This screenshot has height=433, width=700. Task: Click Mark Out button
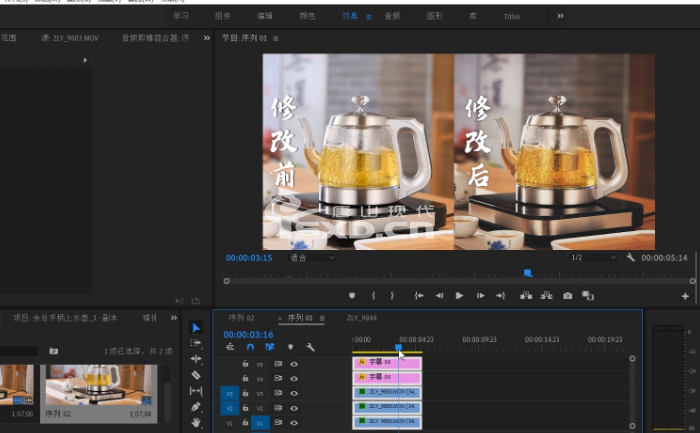tap(392, 296)
